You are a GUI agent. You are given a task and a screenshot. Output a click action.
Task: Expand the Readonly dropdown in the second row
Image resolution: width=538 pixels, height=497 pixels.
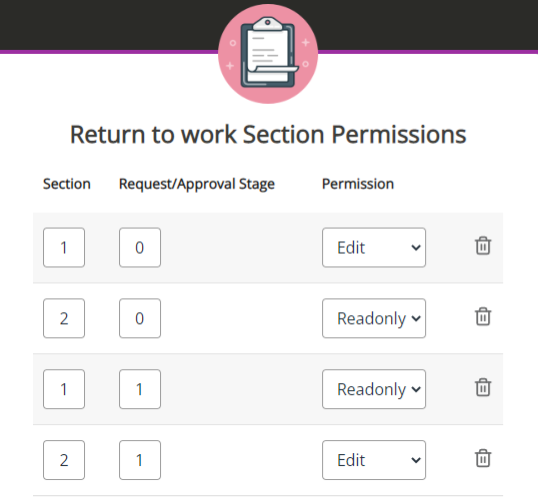(374, 318)
